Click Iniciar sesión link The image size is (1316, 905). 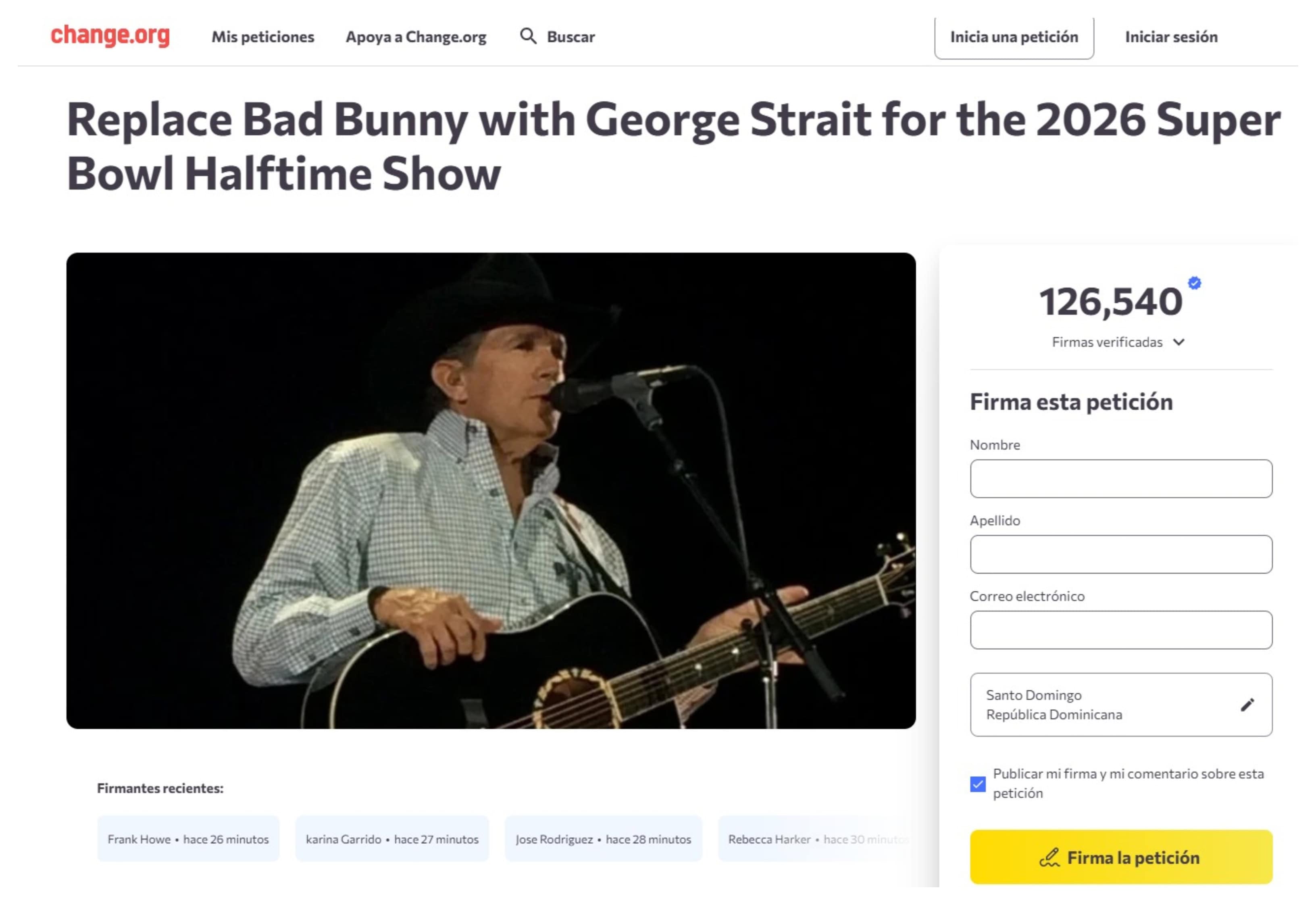tap(1171, 37)
